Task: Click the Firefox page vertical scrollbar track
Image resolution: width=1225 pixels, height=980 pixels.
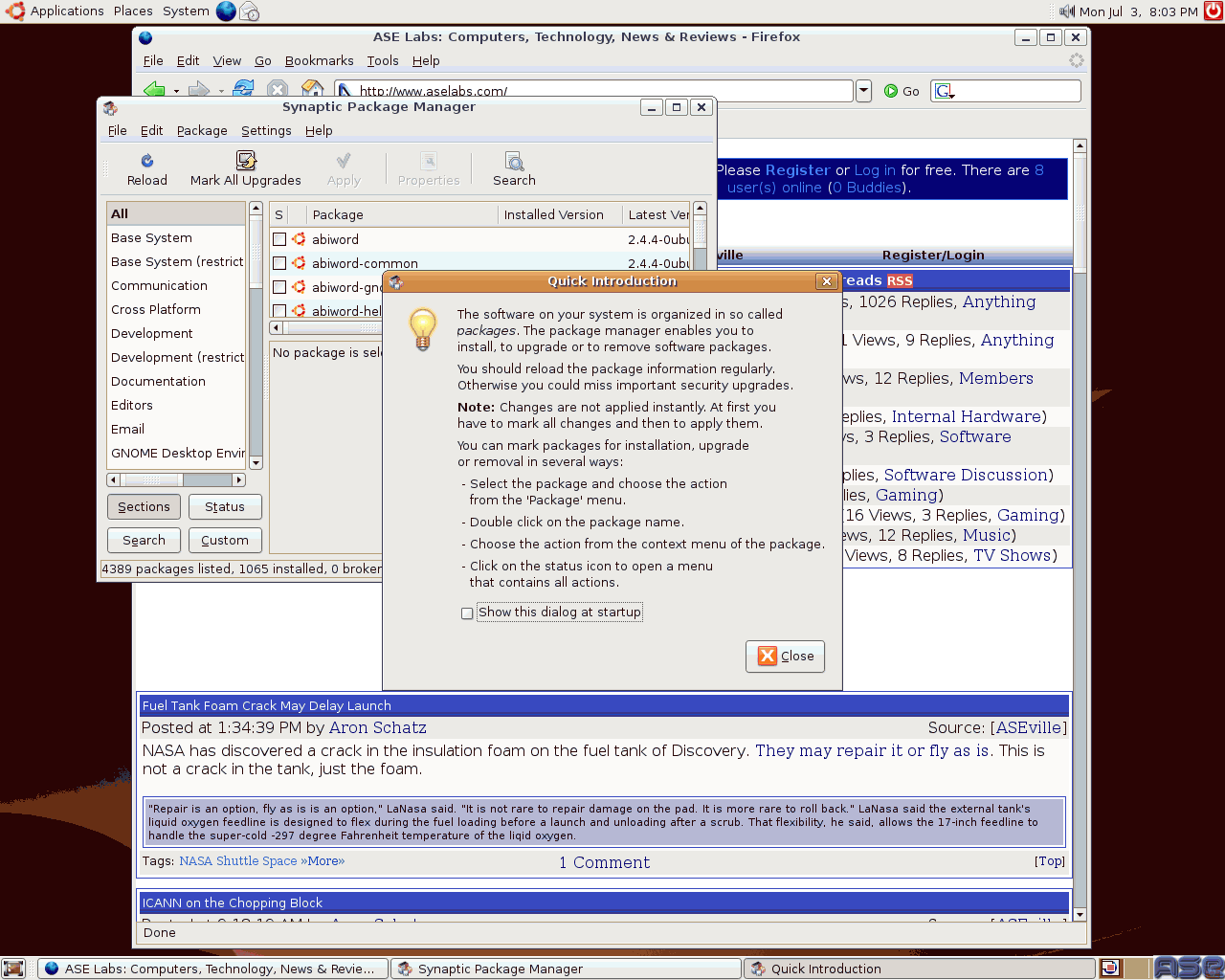Action: coord(1080,530)
